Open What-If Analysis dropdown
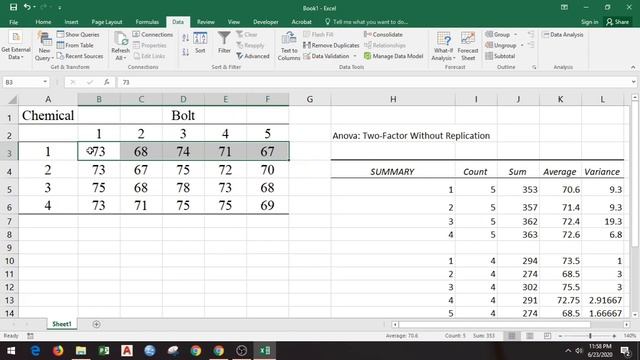Viewport: 640px width, 360px height. click(x=443, y=47)
